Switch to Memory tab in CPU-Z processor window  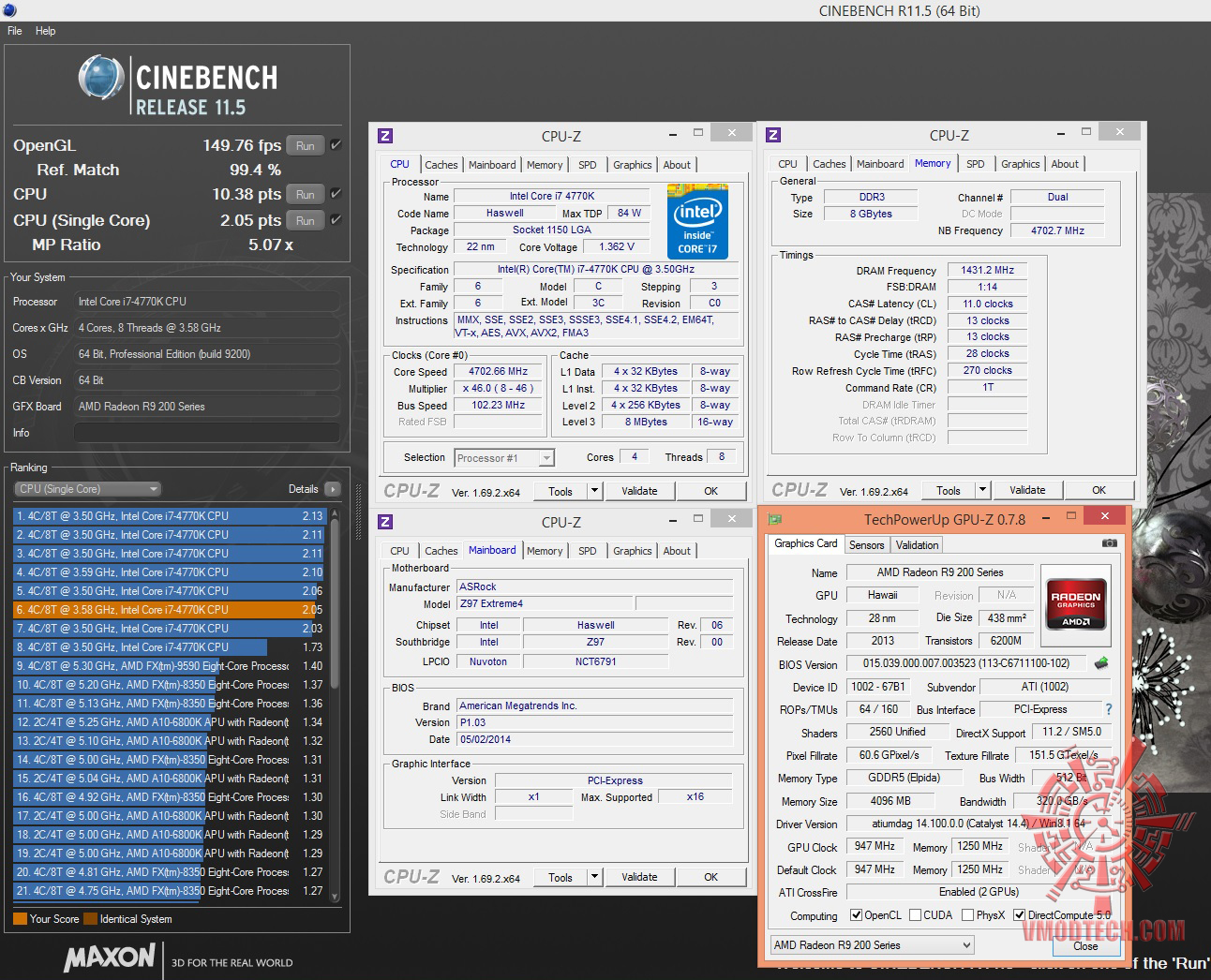pyautogui.click(x=545, y=165)
